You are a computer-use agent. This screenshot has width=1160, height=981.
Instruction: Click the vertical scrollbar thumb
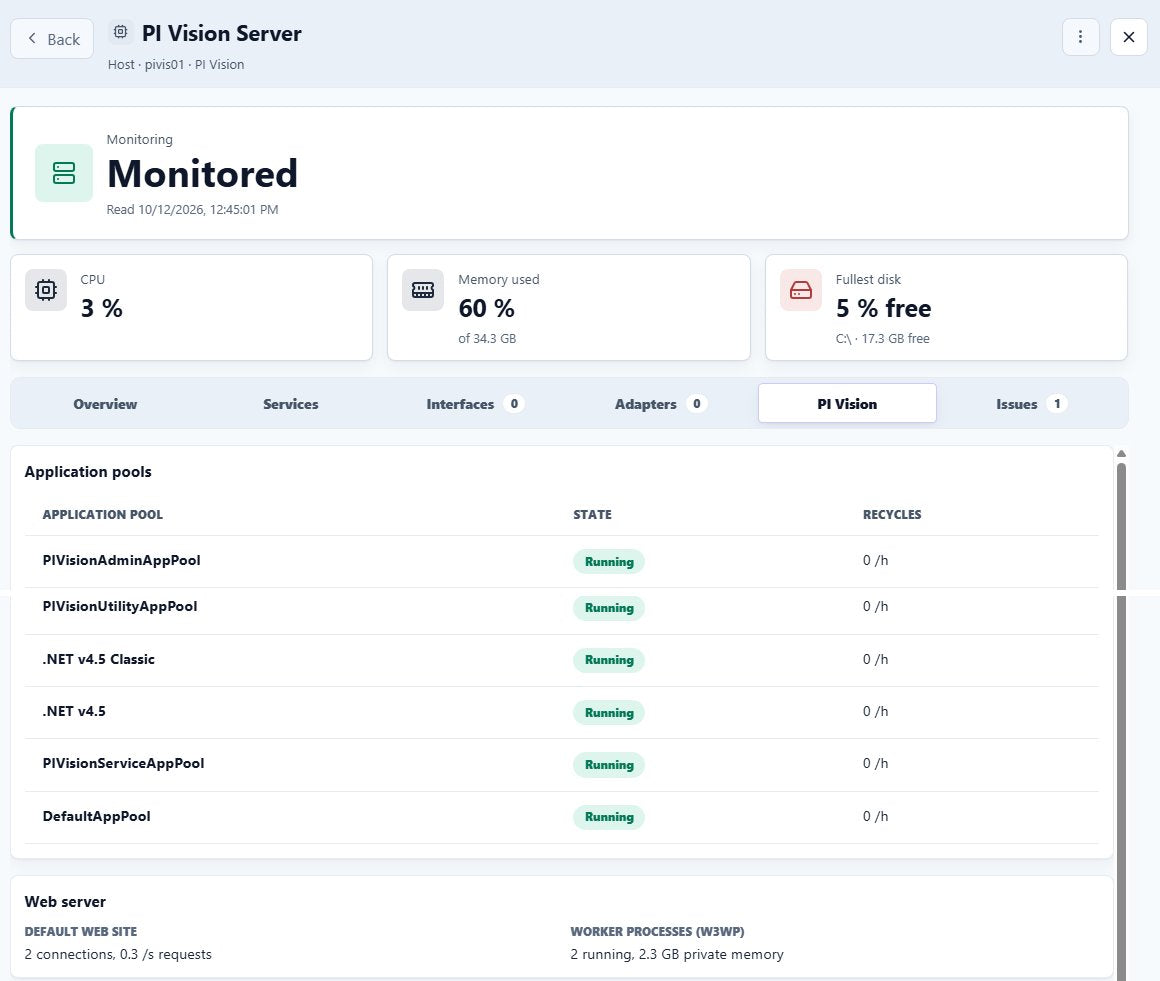point(1122,721)
